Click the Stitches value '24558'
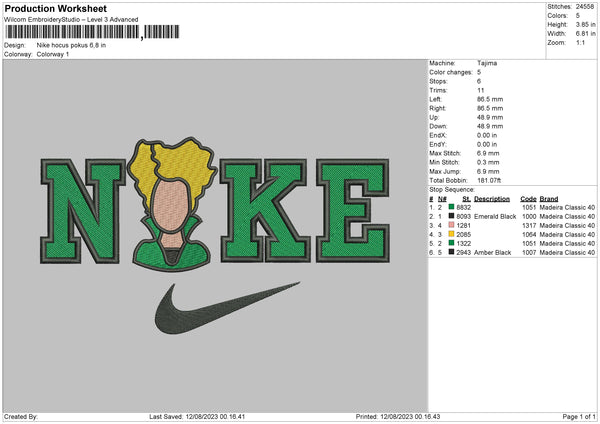Viewport: 600px width, 424px height. [x=585, y=7]
